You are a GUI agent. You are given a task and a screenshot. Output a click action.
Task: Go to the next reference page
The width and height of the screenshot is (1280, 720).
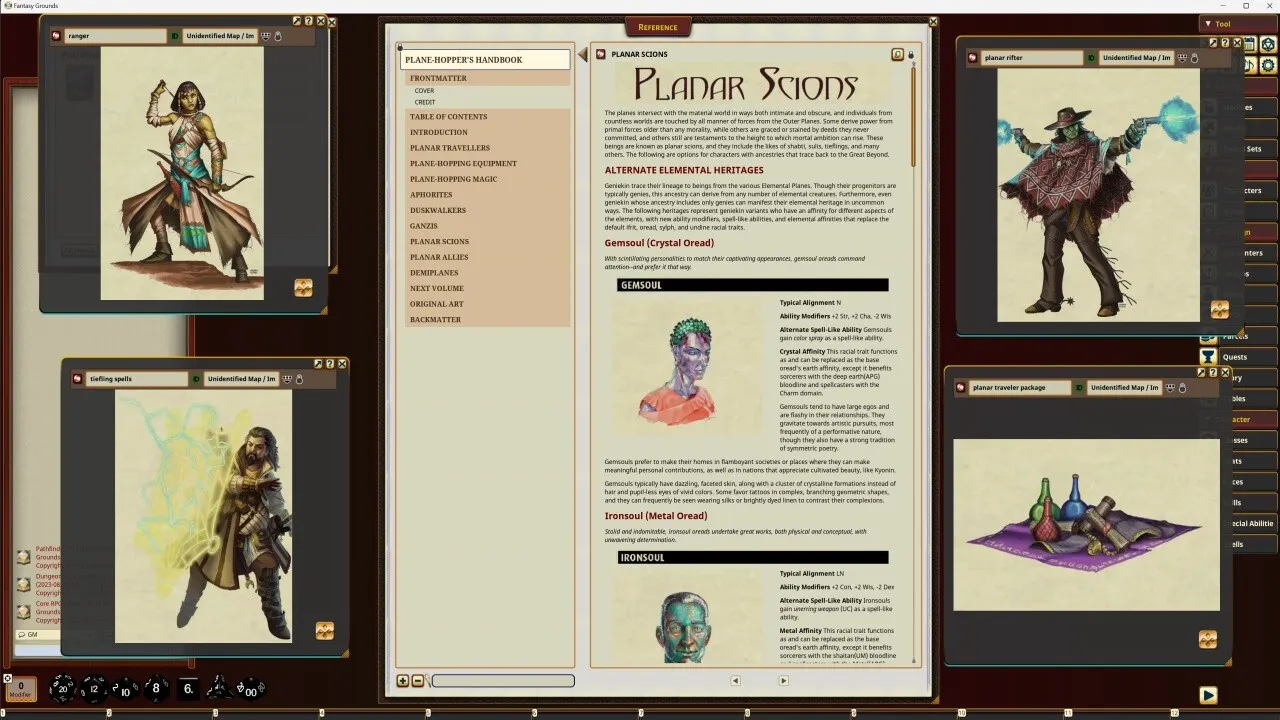(x=783, y=681)
